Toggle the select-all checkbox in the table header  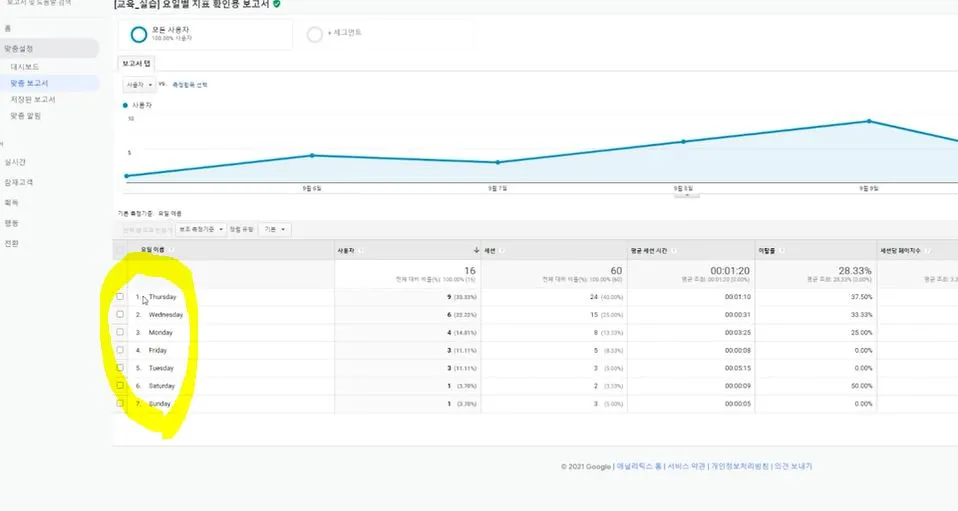click(x=120, y=250)
